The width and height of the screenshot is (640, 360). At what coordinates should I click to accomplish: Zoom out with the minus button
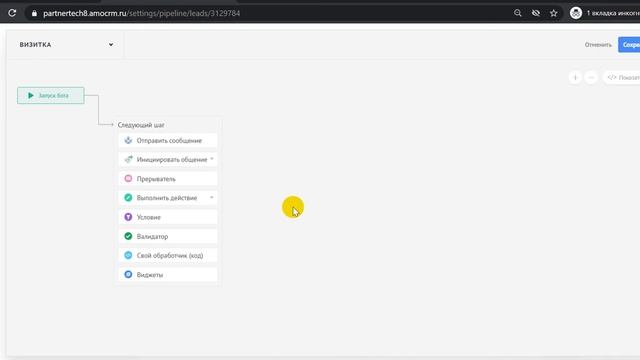point(591,77)
